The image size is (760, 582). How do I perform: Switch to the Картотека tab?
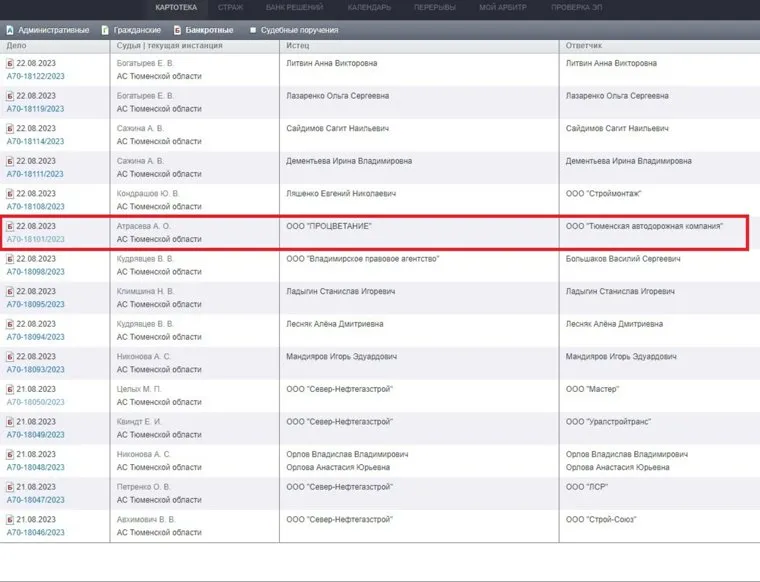176,8
